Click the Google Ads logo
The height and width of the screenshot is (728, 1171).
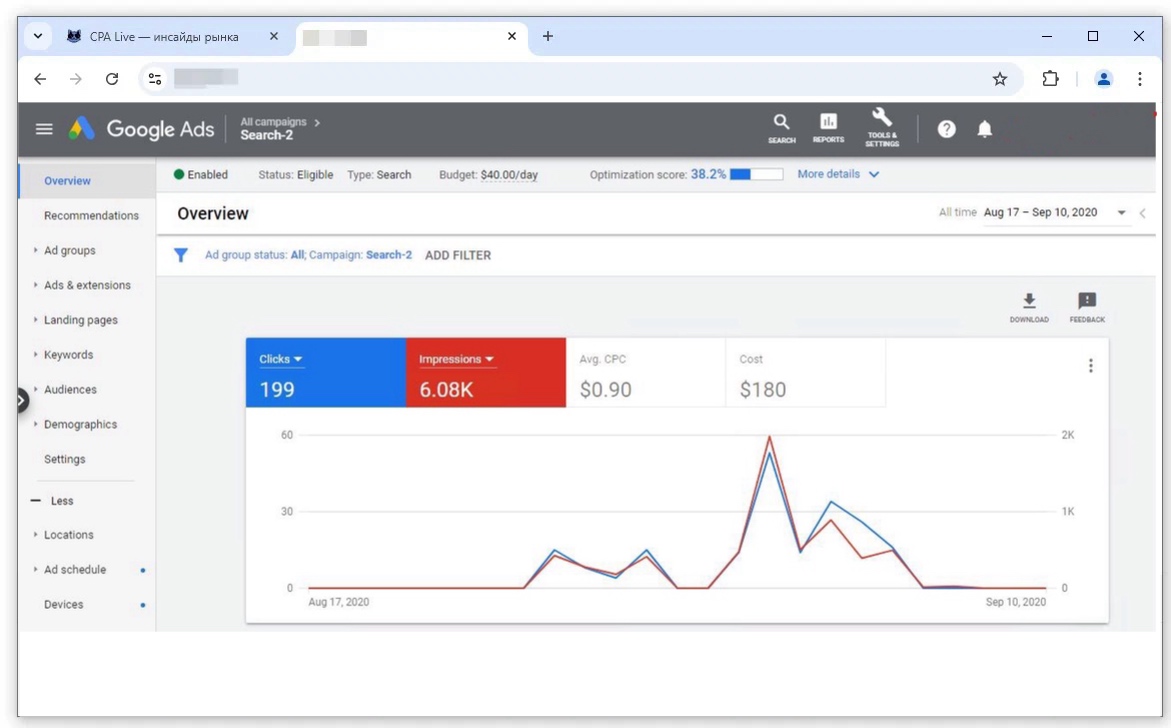click(141, 129)
